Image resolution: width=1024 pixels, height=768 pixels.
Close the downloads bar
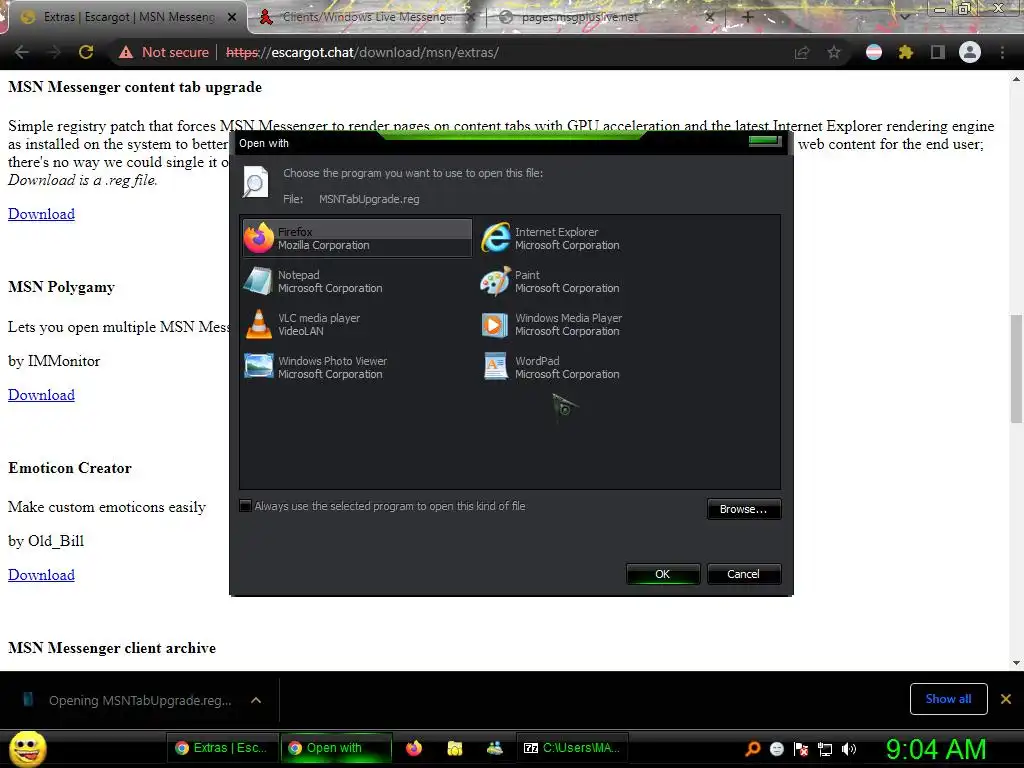(x=1006, y=699)
